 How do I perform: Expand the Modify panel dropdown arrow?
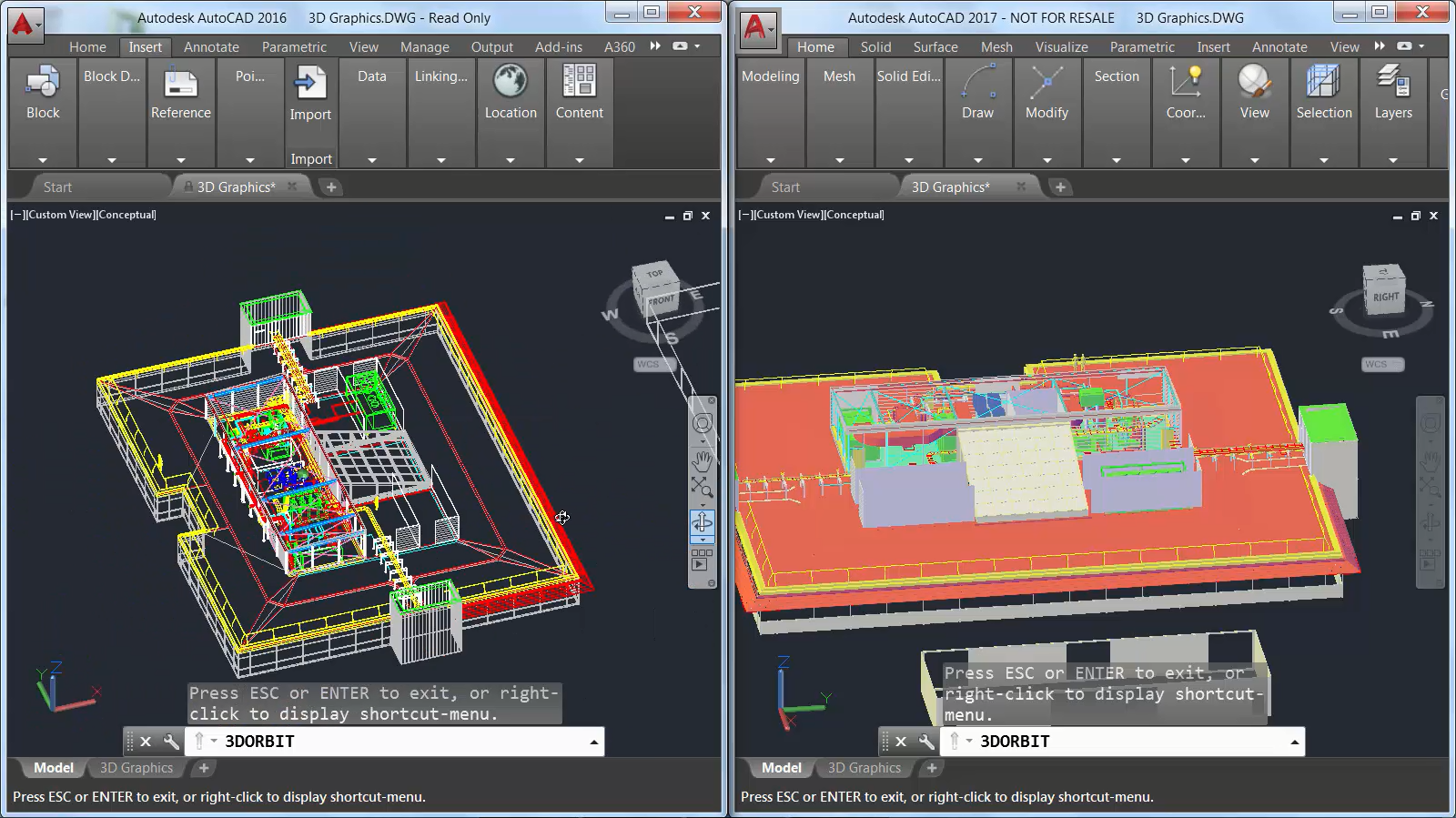1046,160
